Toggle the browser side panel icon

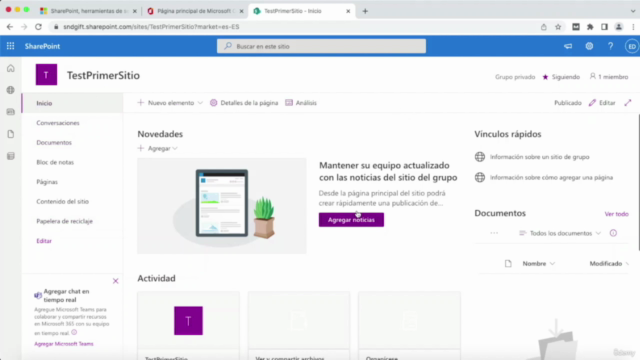click(x=604, y=27)
